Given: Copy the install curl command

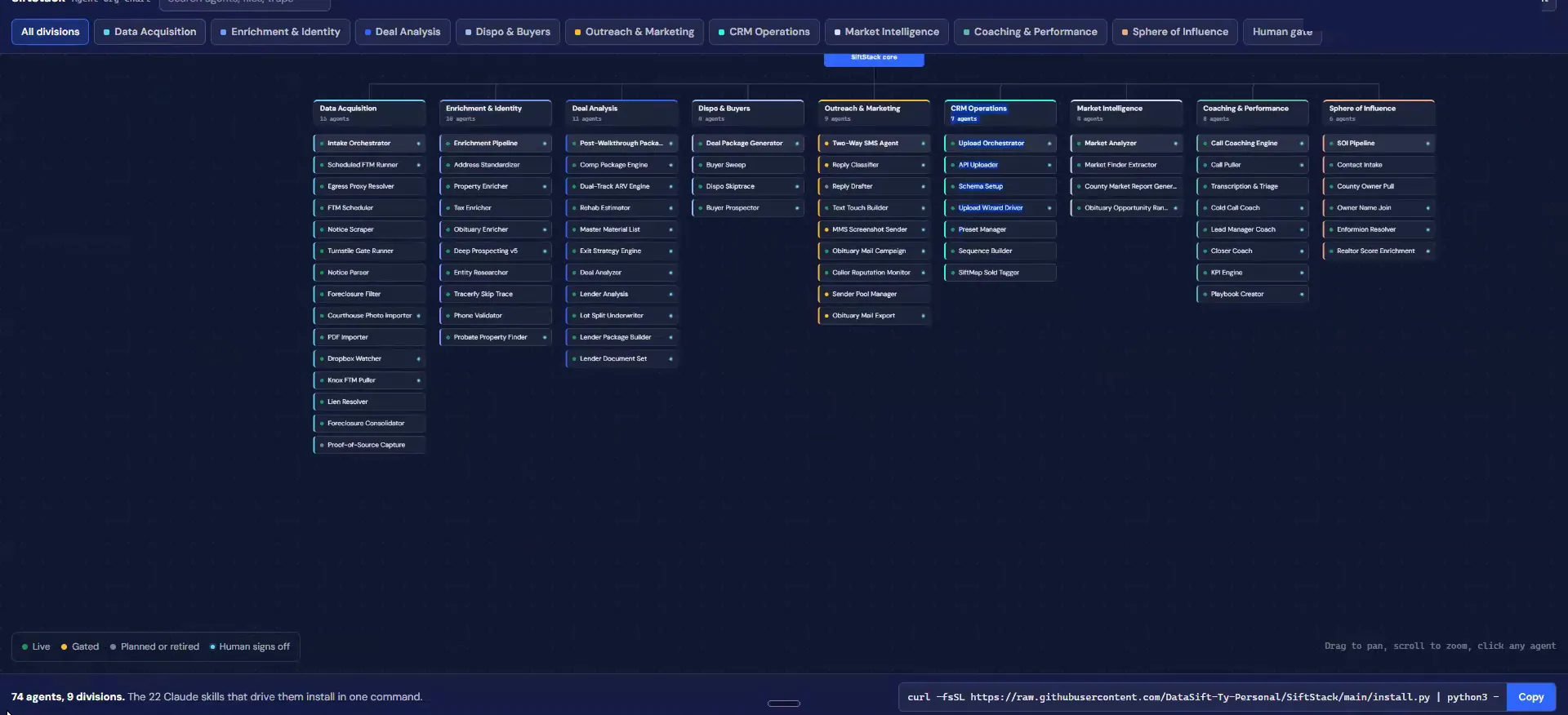Looking at the screenshot, I should [x=1530, y=697].
